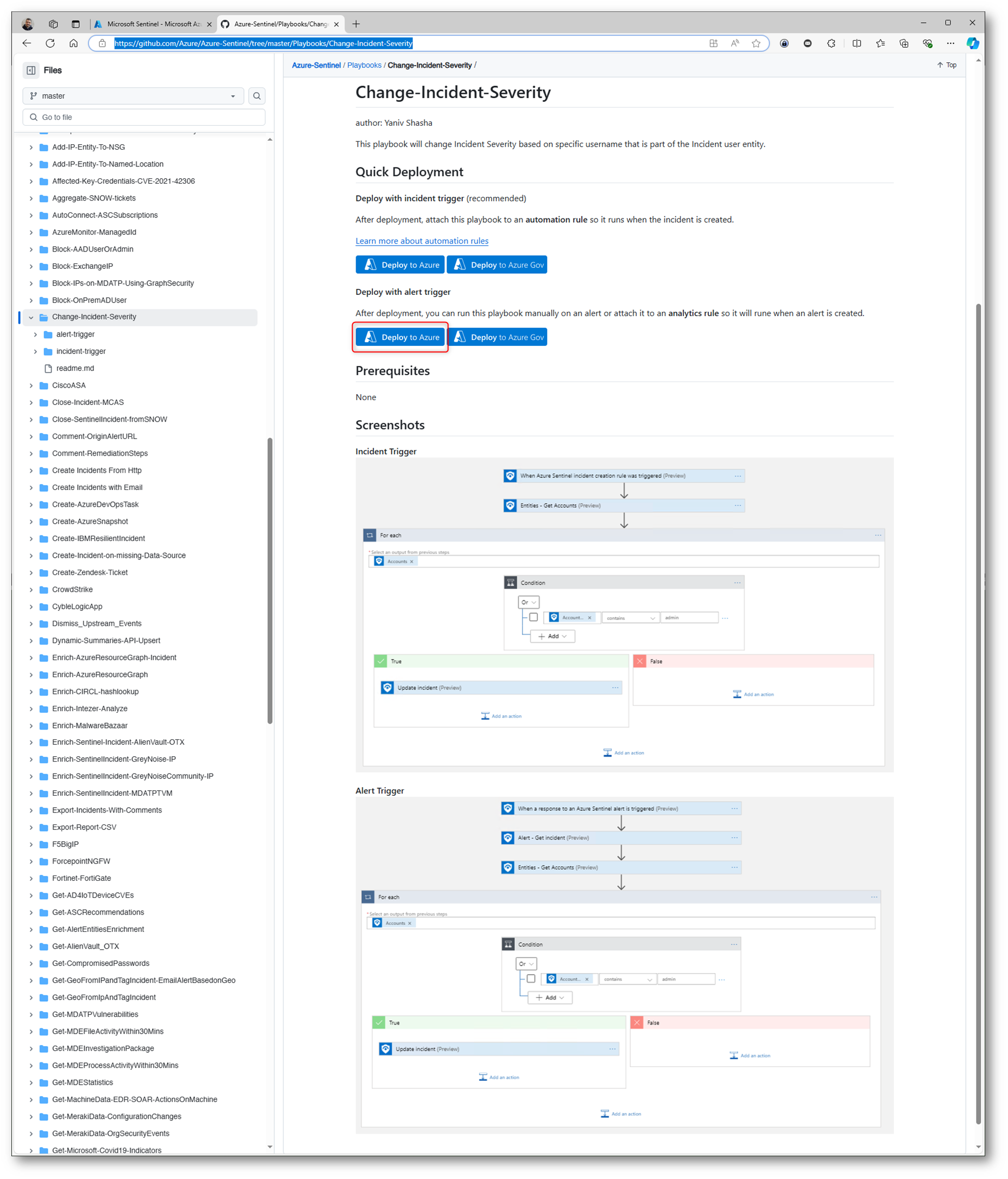The height and width of the screenshot is (1179, 1008).
Task: Open readme.md file in tree
Action: [x=75, y=368]
